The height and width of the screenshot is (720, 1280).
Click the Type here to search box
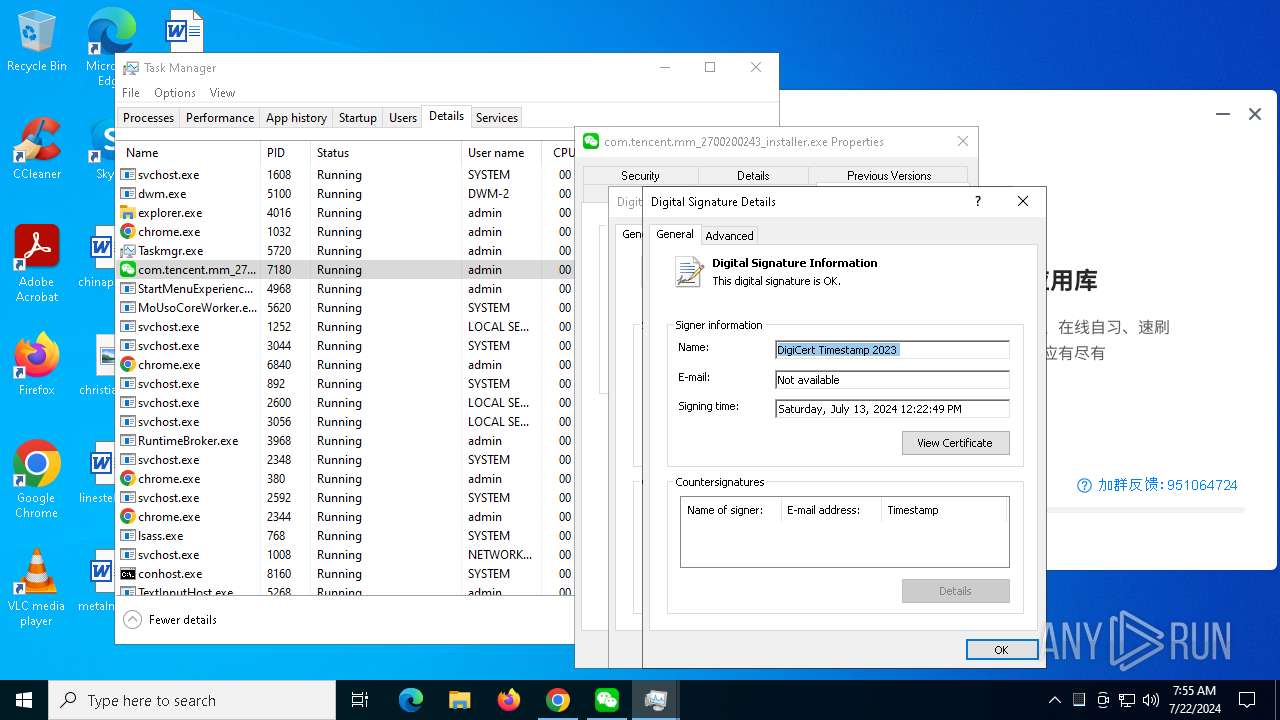click(x=192, y=700)
